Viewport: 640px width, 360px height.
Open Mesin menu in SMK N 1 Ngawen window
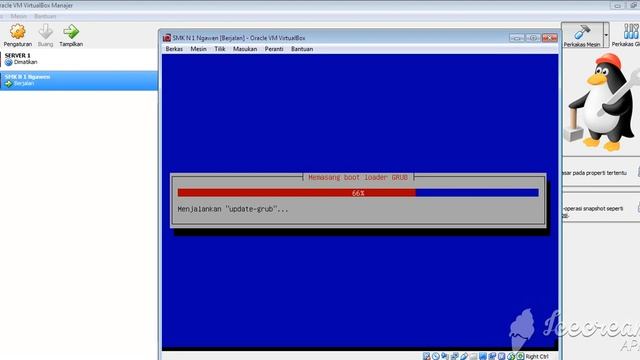click(x=198, y=49)
